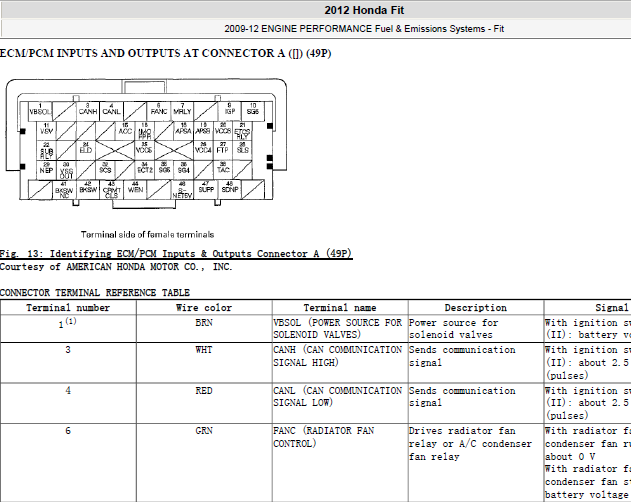Viewport: 631px width, 502px height.
Task: Click the "Terminal side of female terminals" caption
Action: tap(147, 234)
